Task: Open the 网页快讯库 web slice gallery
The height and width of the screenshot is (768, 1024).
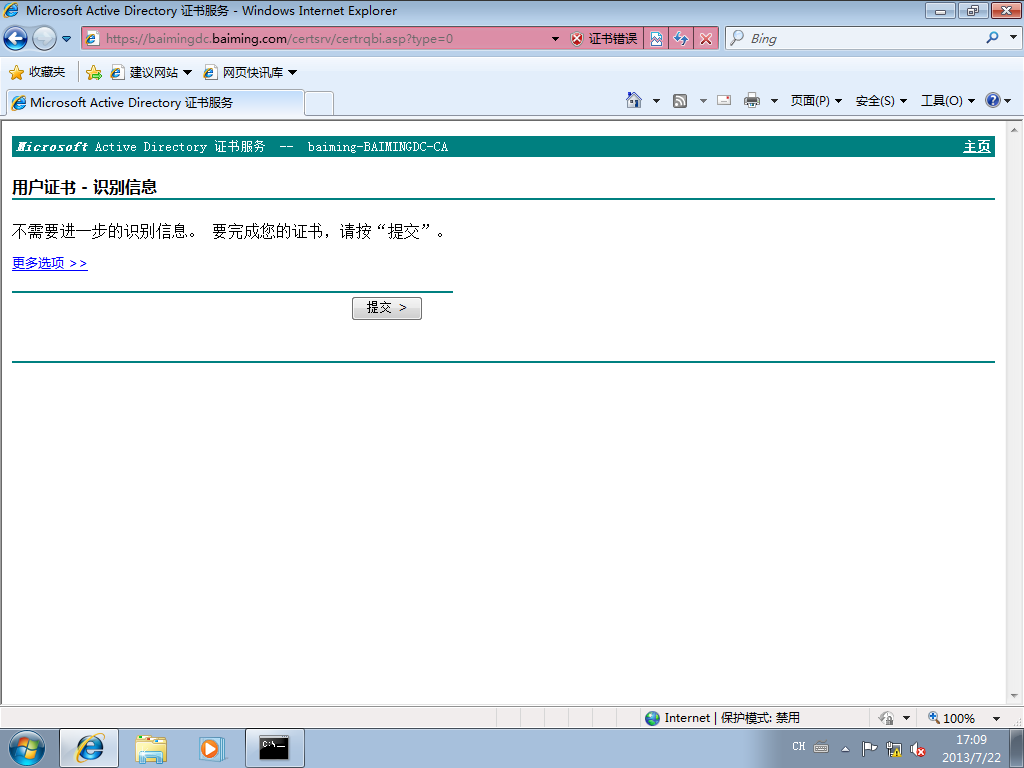Action: tap(250, 72)
